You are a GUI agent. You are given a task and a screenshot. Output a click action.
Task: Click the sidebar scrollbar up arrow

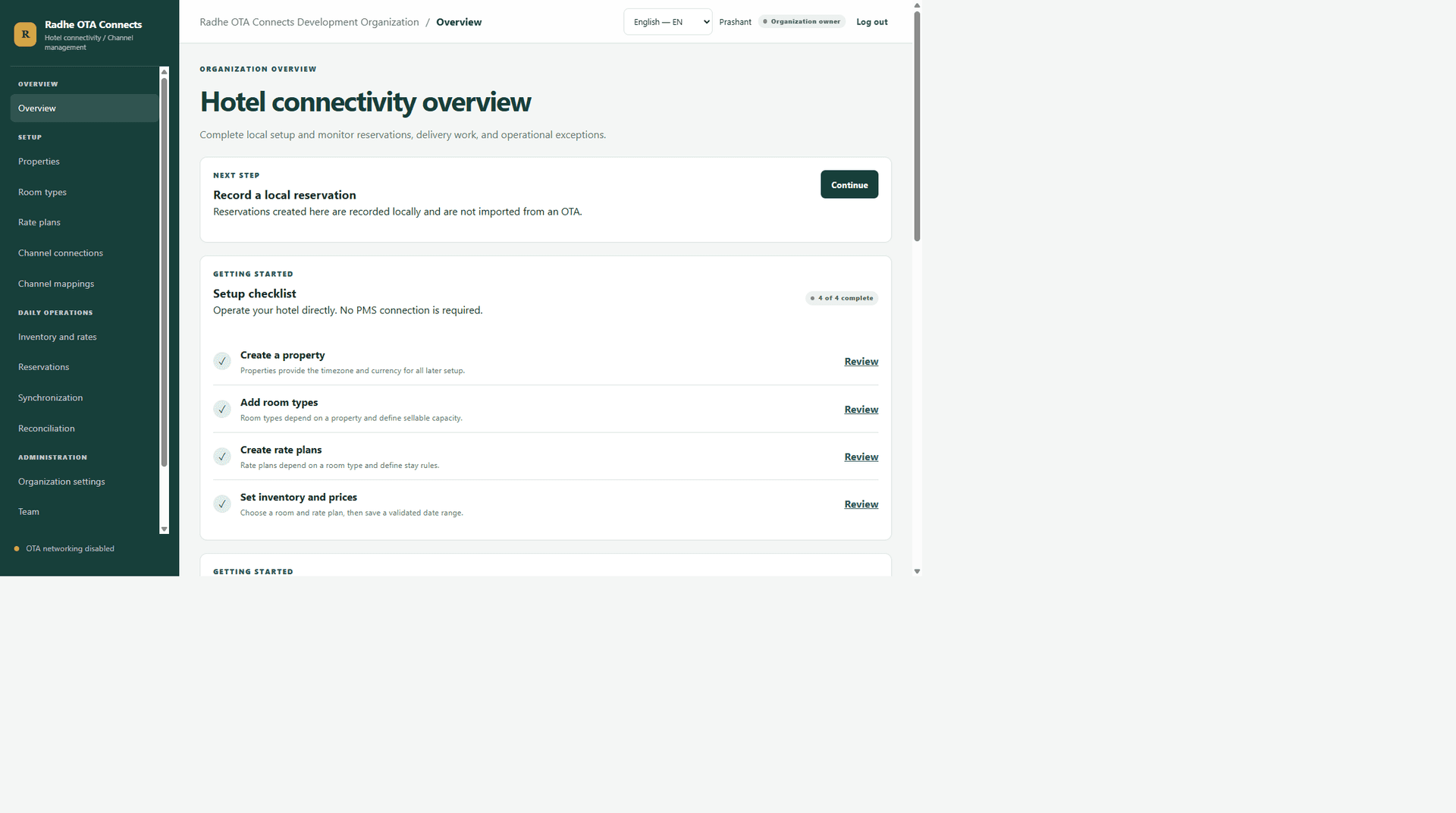coord(164,72)
